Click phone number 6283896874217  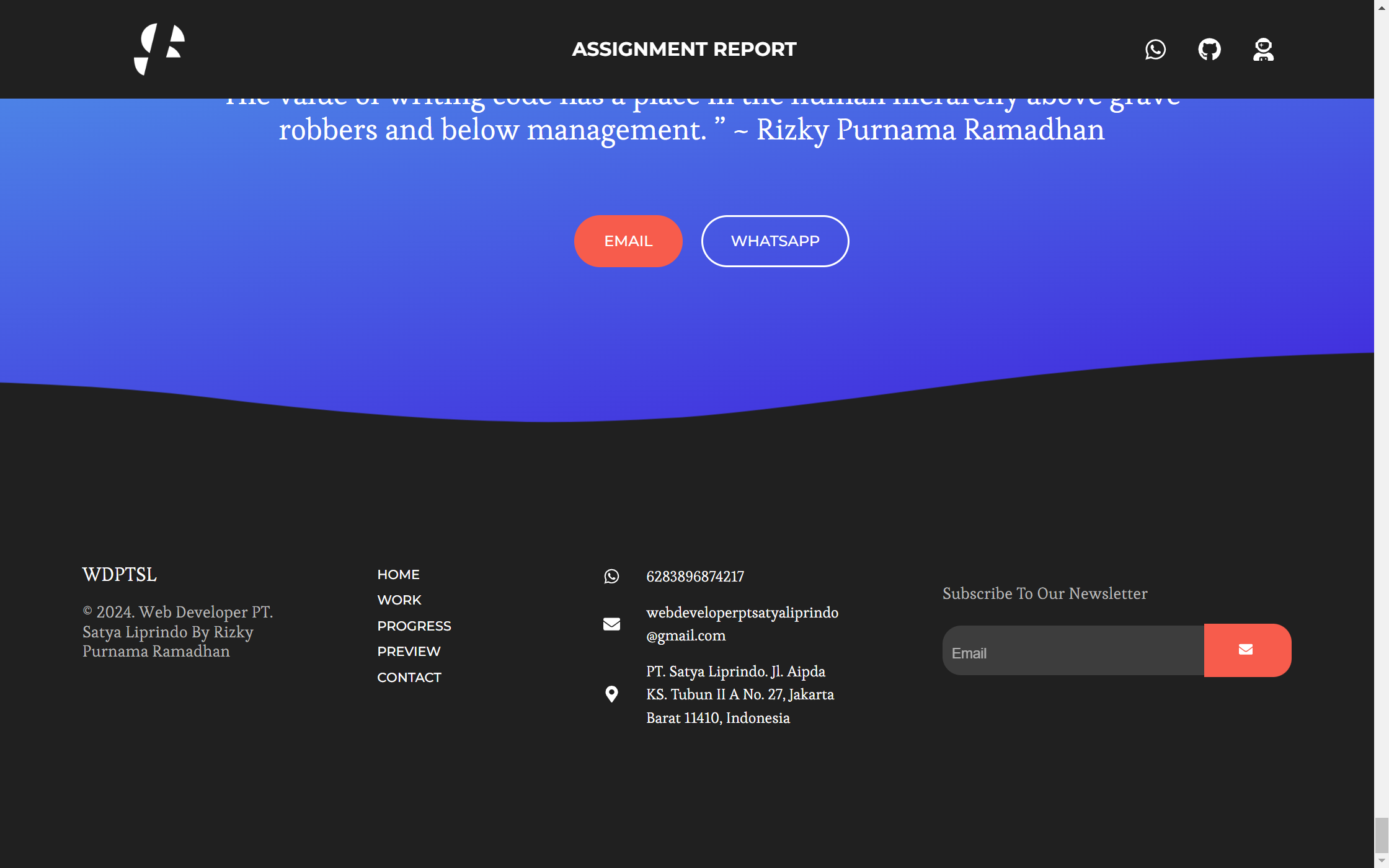[694, 577]
